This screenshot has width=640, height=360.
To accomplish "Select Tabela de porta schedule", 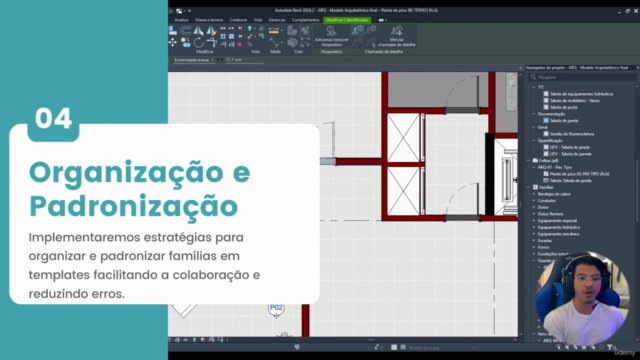I will point(563,107).
